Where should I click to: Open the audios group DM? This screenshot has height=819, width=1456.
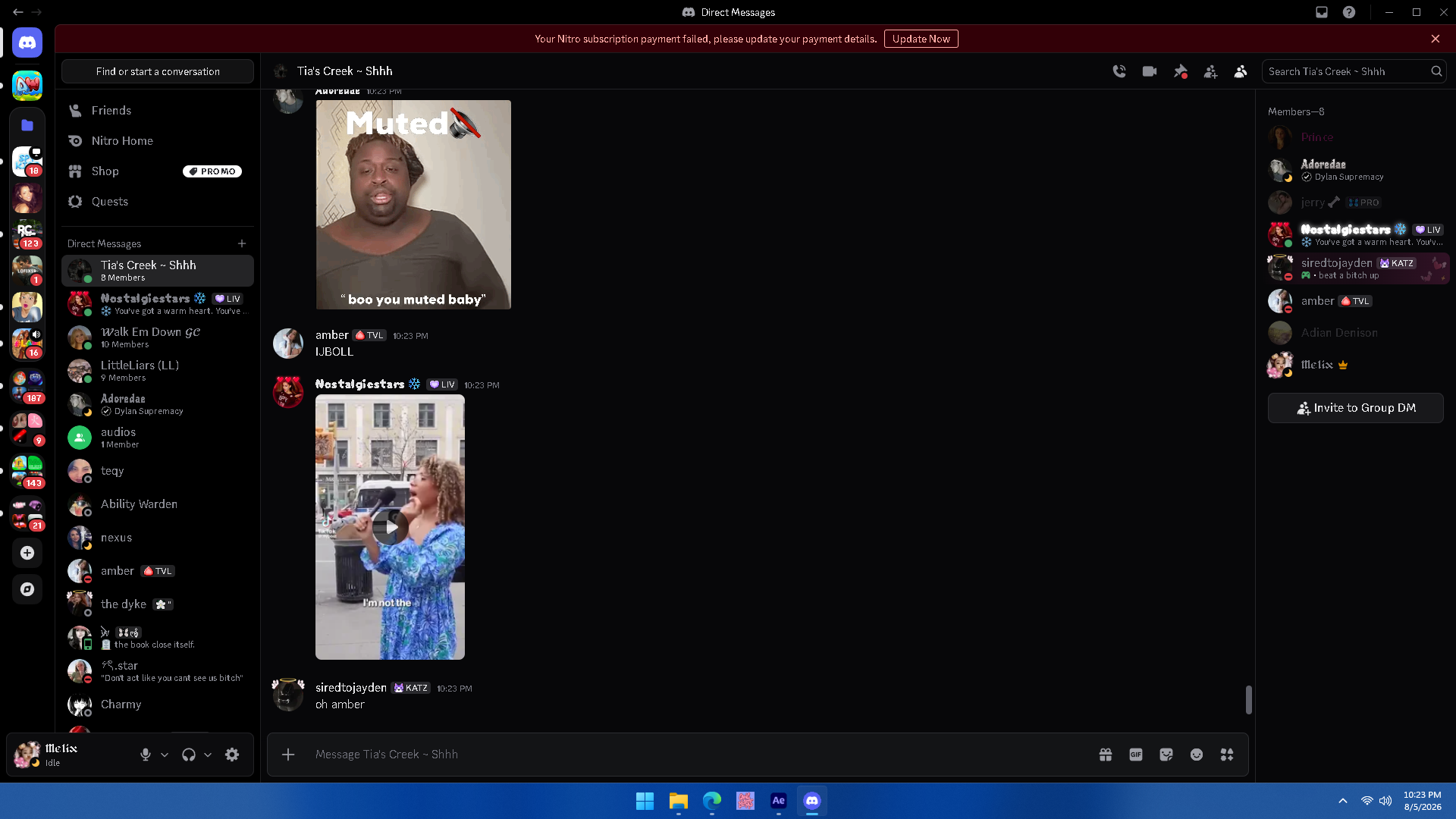157,438
